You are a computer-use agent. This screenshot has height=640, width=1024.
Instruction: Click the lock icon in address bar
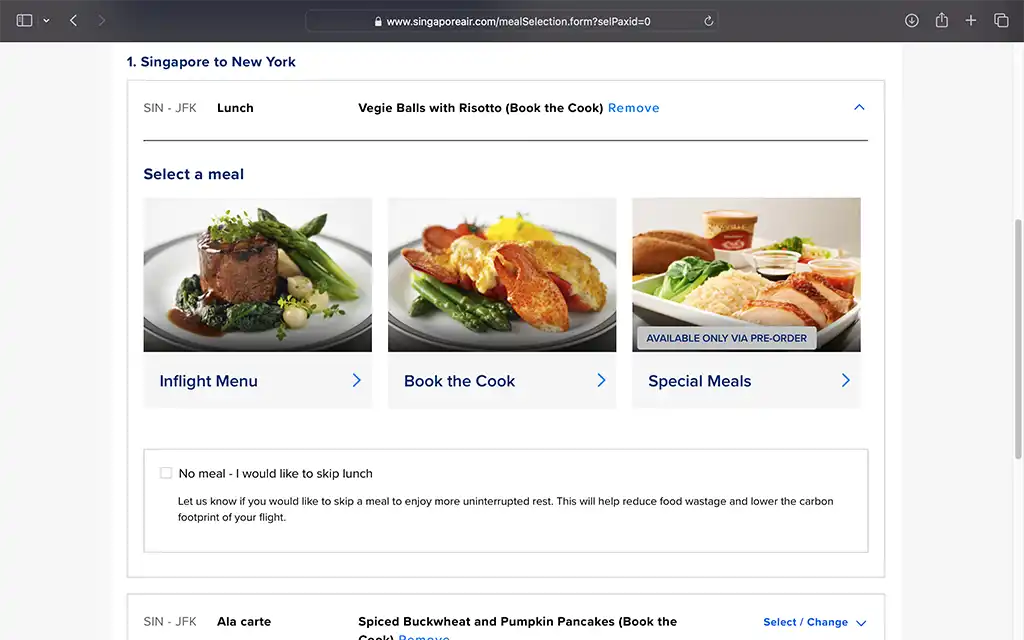(x=377, y=22)
